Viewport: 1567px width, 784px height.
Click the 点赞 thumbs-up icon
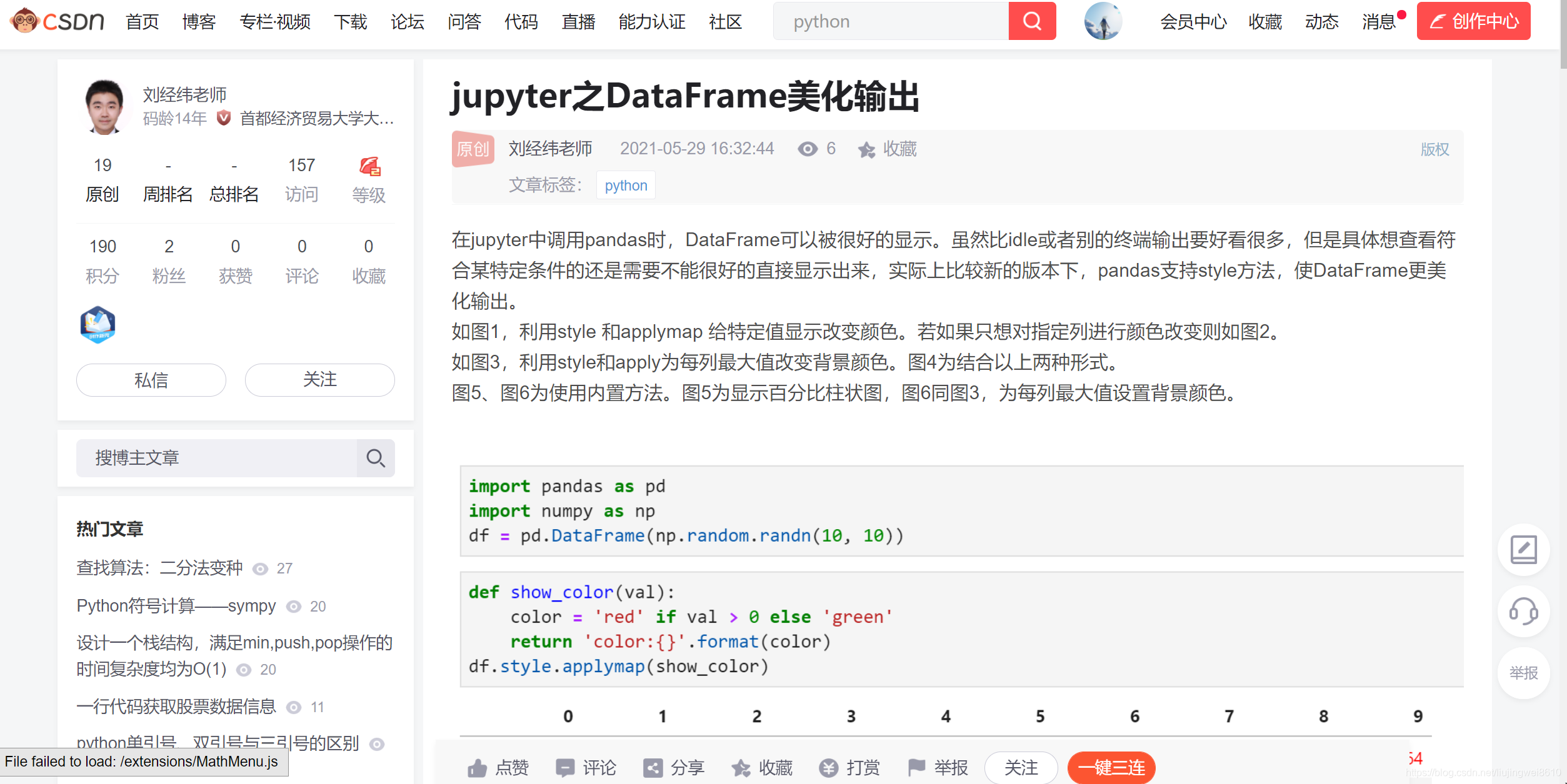(477, 768)
